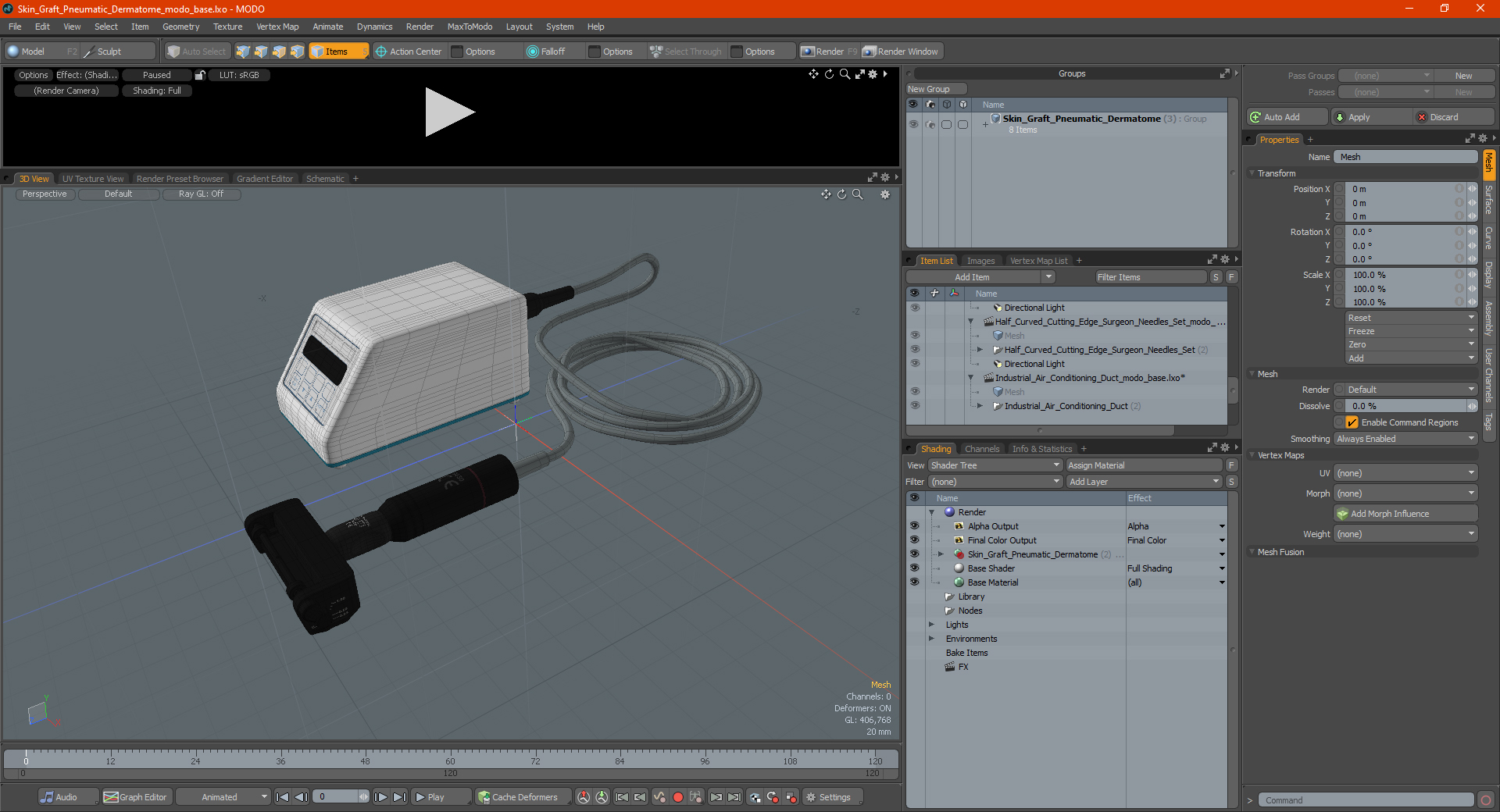Viewport: 1500px width, 812px height.
Task: Open the Smoothing dropdown
Action: coord(1405,439)
